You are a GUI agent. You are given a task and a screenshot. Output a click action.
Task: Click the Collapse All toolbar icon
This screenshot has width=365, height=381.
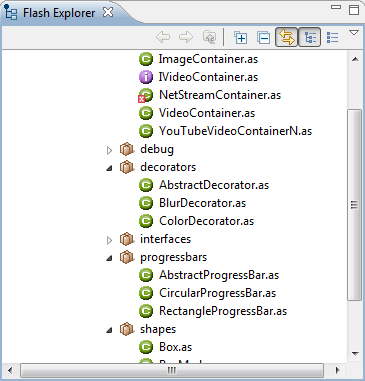263,37
